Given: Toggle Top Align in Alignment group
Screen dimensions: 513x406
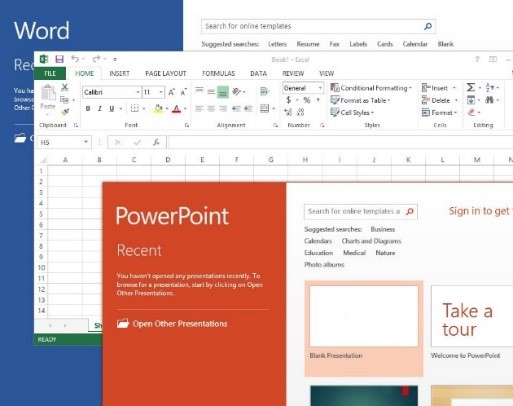Looking at the screenshot, I should [x=199, y=90].
